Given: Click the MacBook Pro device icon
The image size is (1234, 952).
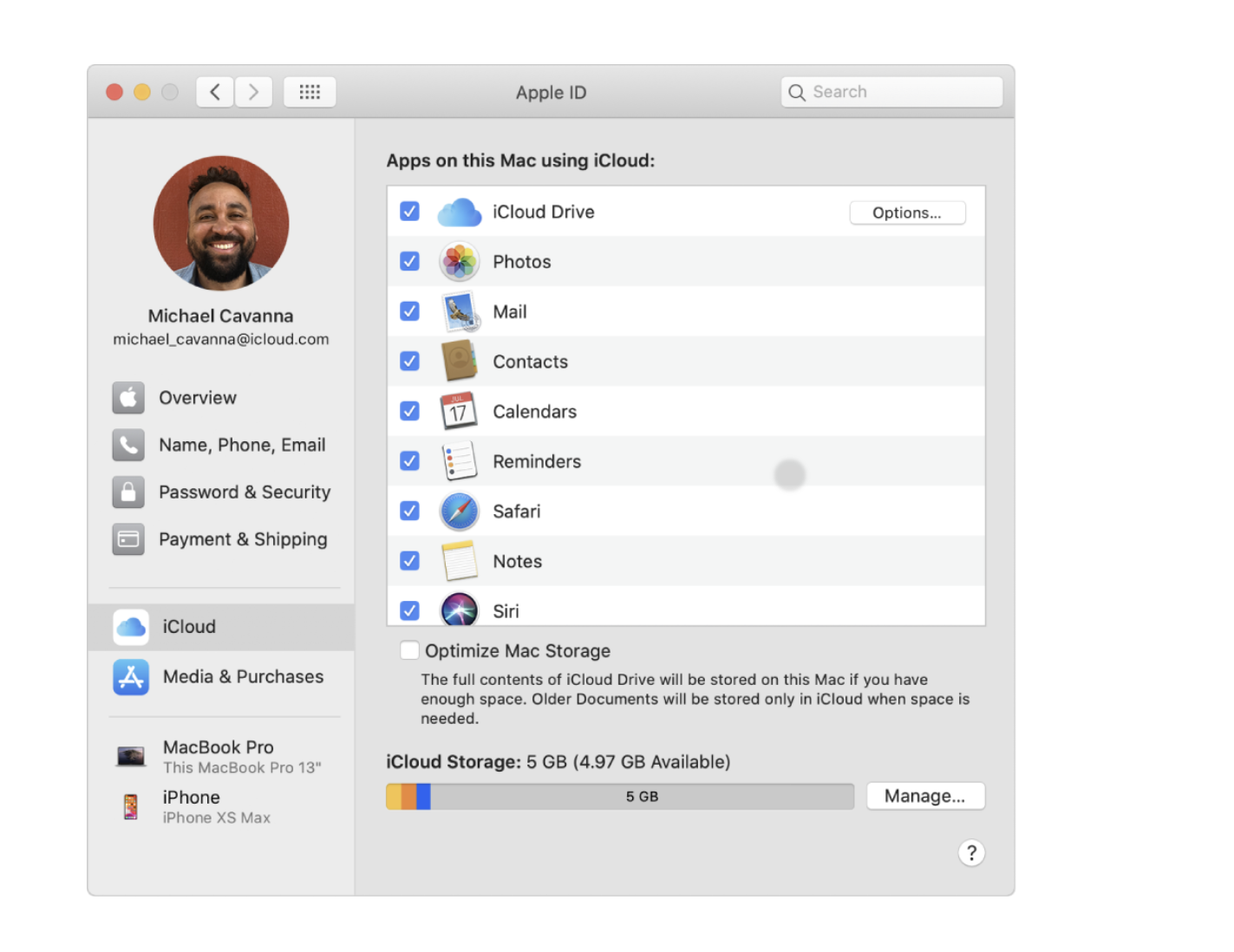Looking at the screenshot, I should point(131,756).
